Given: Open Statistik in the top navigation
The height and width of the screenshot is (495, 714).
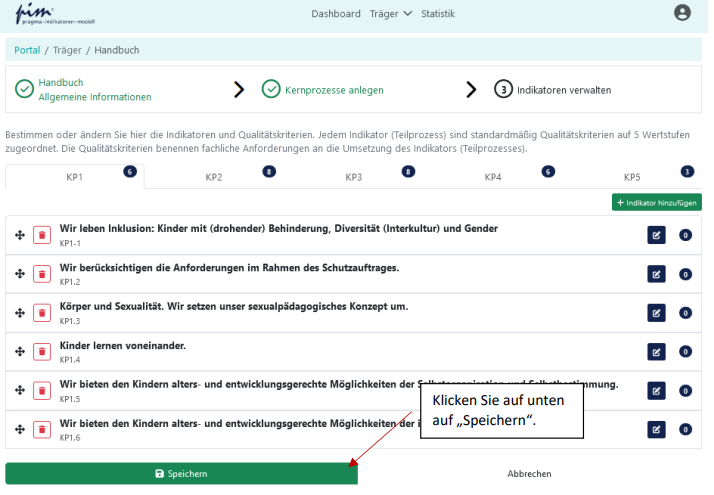Looking at the screenshot, I should pos(437,14).
